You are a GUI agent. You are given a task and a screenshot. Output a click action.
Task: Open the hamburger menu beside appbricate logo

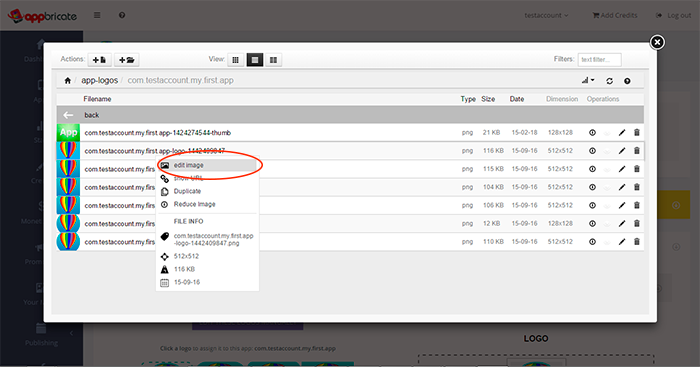pos(97,15)
